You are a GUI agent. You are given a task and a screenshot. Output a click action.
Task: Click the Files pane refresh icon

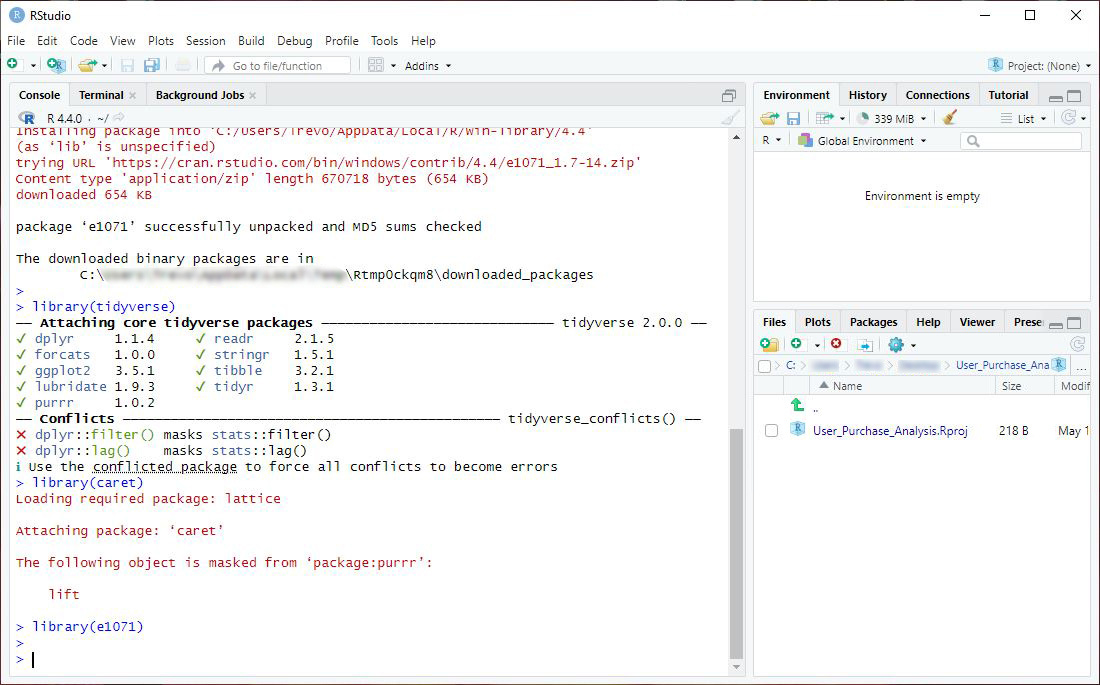[x=1078, y=344]
